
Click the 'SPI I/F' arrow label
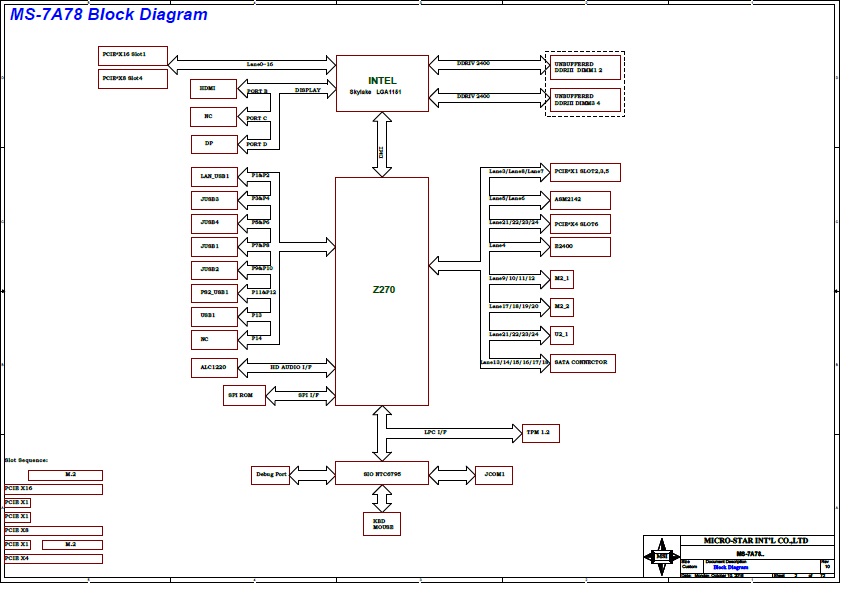coord(308,395)
